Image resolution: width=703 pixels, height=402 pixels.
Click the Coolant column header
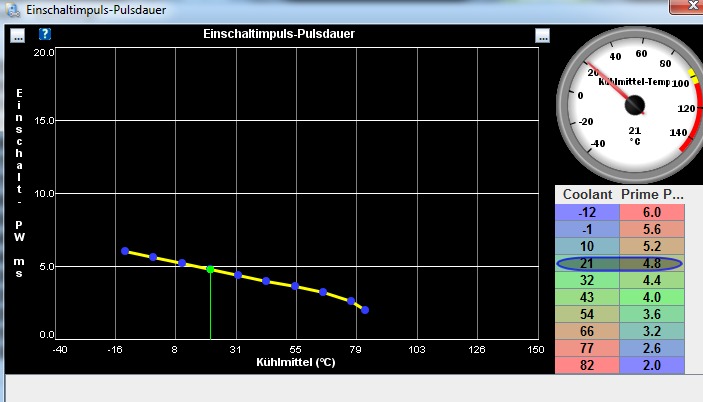pos(587,194)
